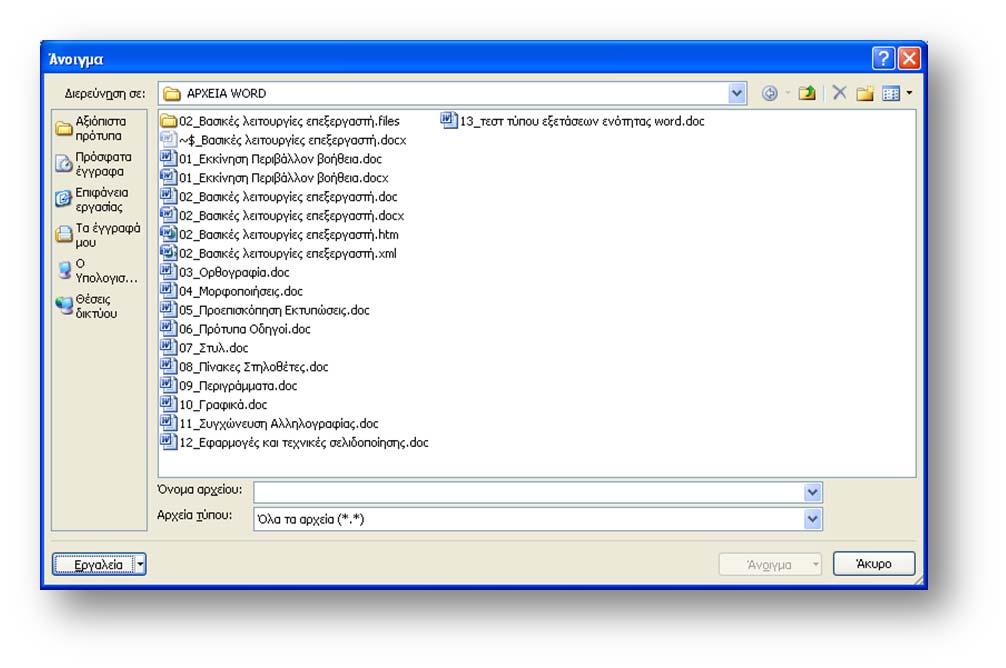The width and height of the screenshot is (1006, 668).
Task: Expand the Διερεύνηση σε folder dropdown
Action: [737, 94]
